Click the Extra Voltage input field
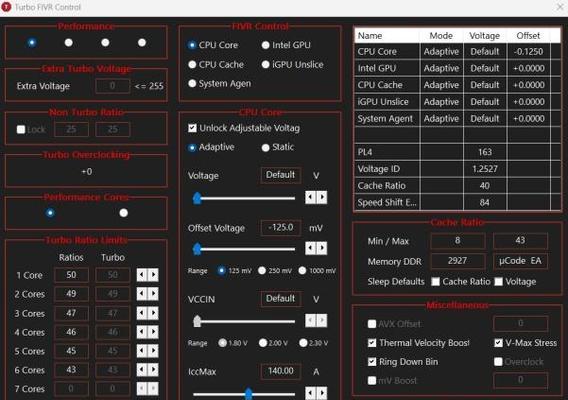 point(112,86)
